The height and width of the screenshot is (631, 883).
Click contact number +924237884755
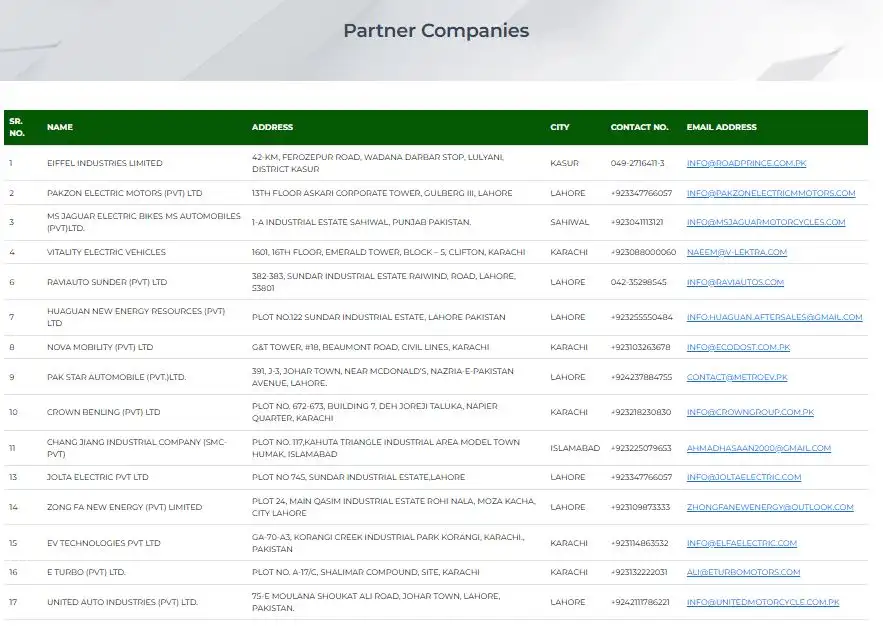click(641, 377)
